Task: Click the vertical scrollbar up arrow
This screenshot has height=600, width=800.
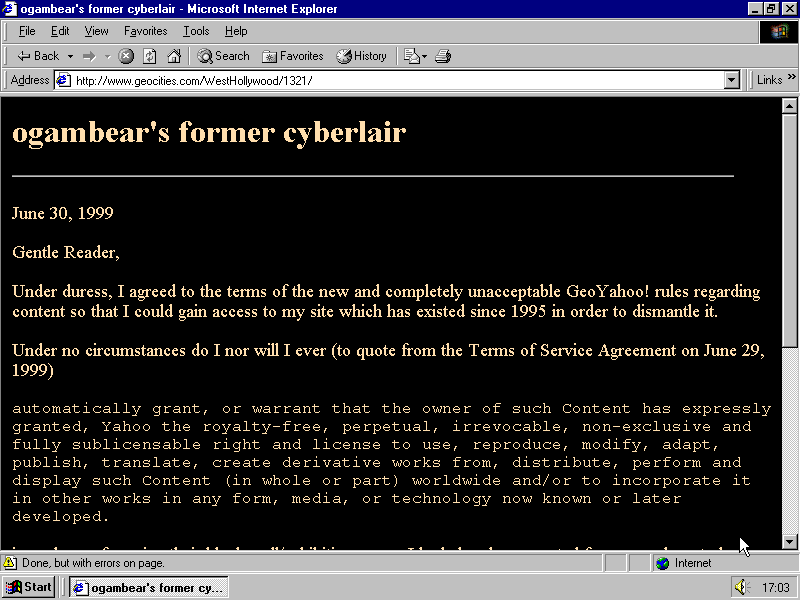Action: [789, 106]
